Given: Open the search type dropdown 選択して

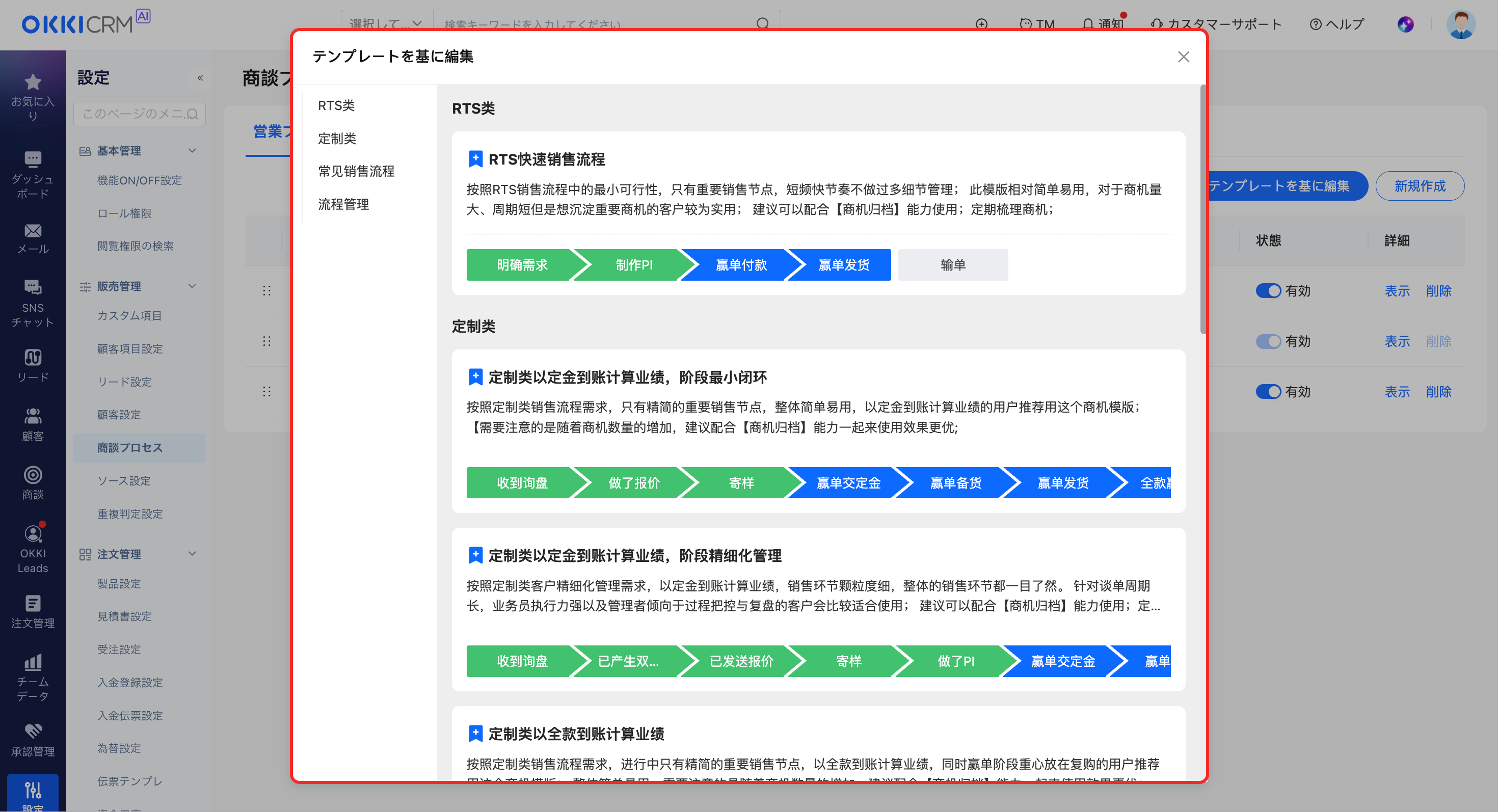Looking at the screenshot, I should coord(387,23).
